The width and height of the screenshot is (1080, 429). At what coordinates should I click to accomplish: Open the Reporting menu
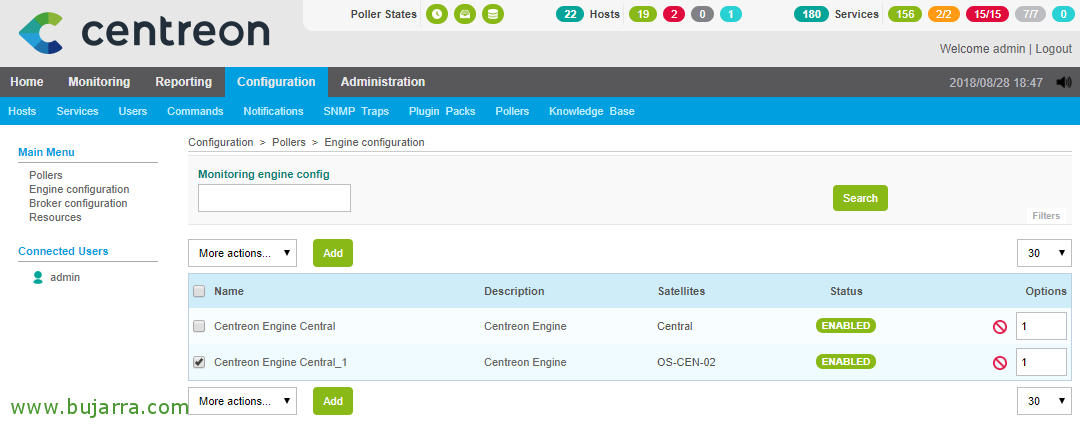tap(184, 82)
